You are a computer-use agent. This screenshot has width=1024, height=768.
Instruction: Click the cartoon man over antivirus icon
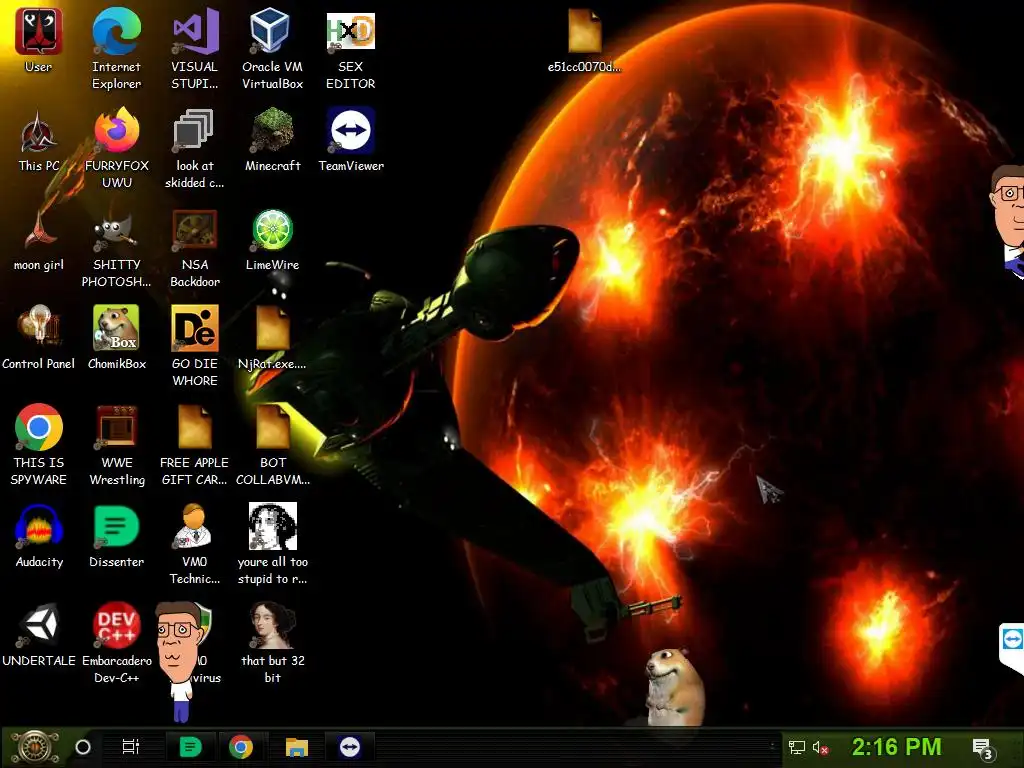(178, 661)
